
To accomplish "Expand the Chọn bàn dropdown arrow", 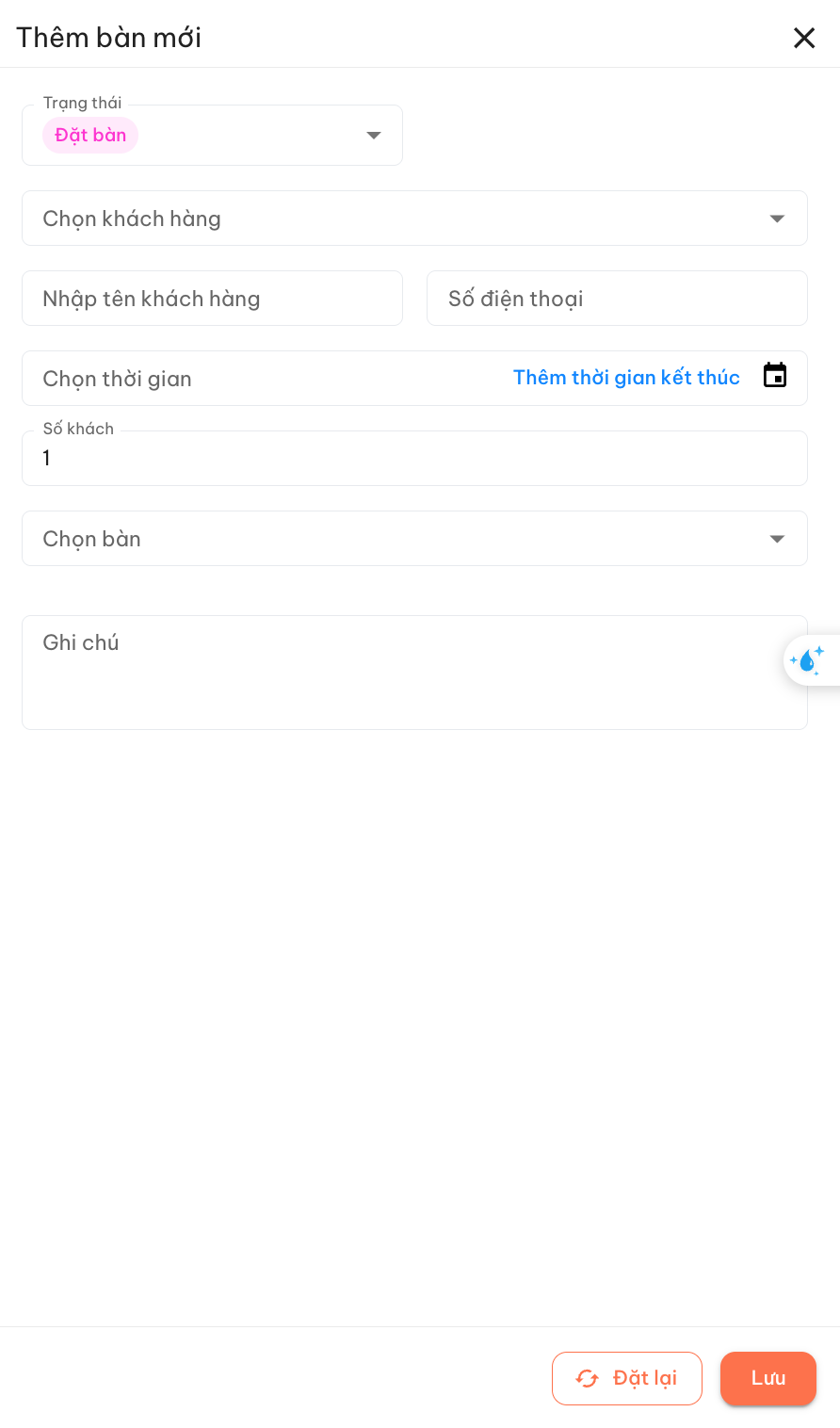I will (777, 539).
